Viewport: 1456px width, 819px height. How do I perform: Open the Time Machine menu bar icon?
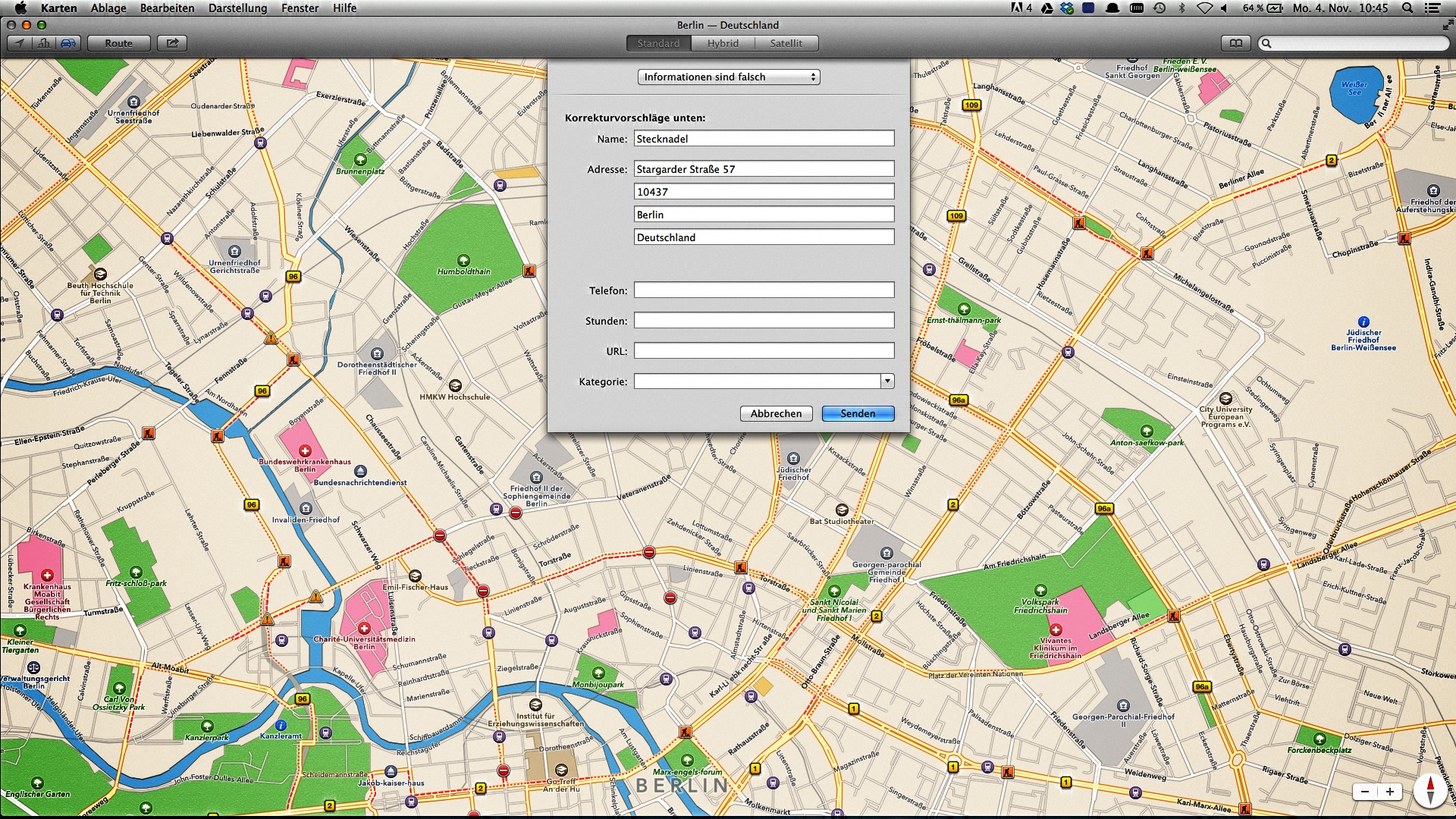click(x=1159, y=8)
